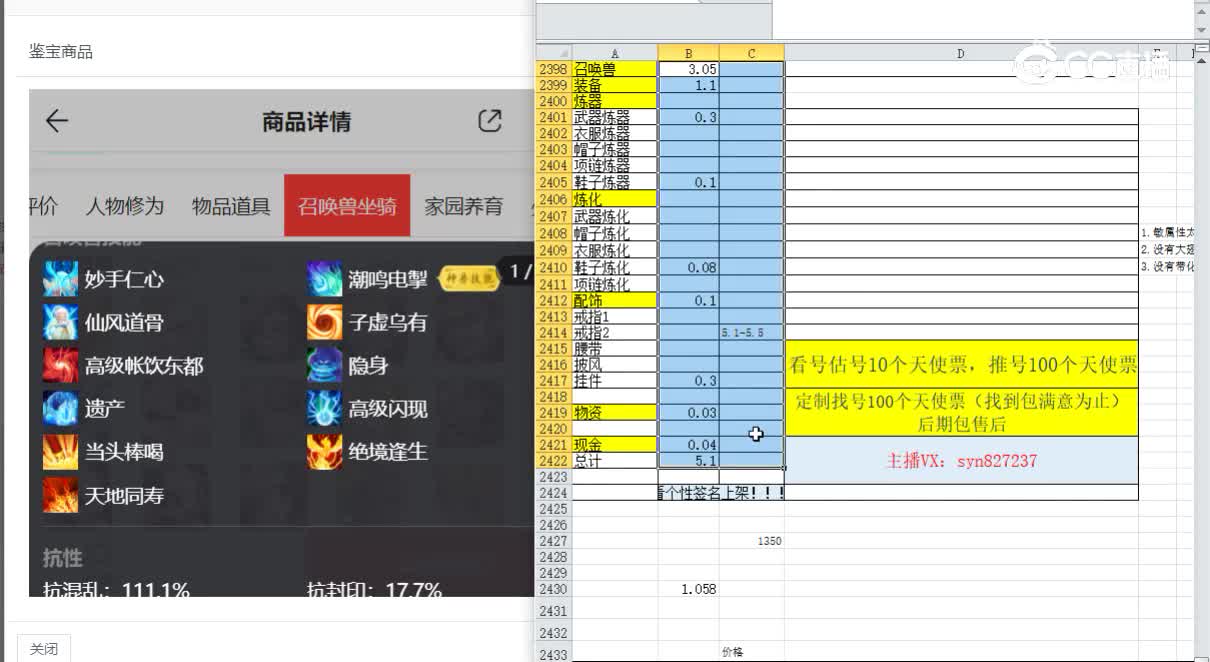Click the yellow 物资 cell
The width and height of the screenshot is (1210, 662).
614,412
